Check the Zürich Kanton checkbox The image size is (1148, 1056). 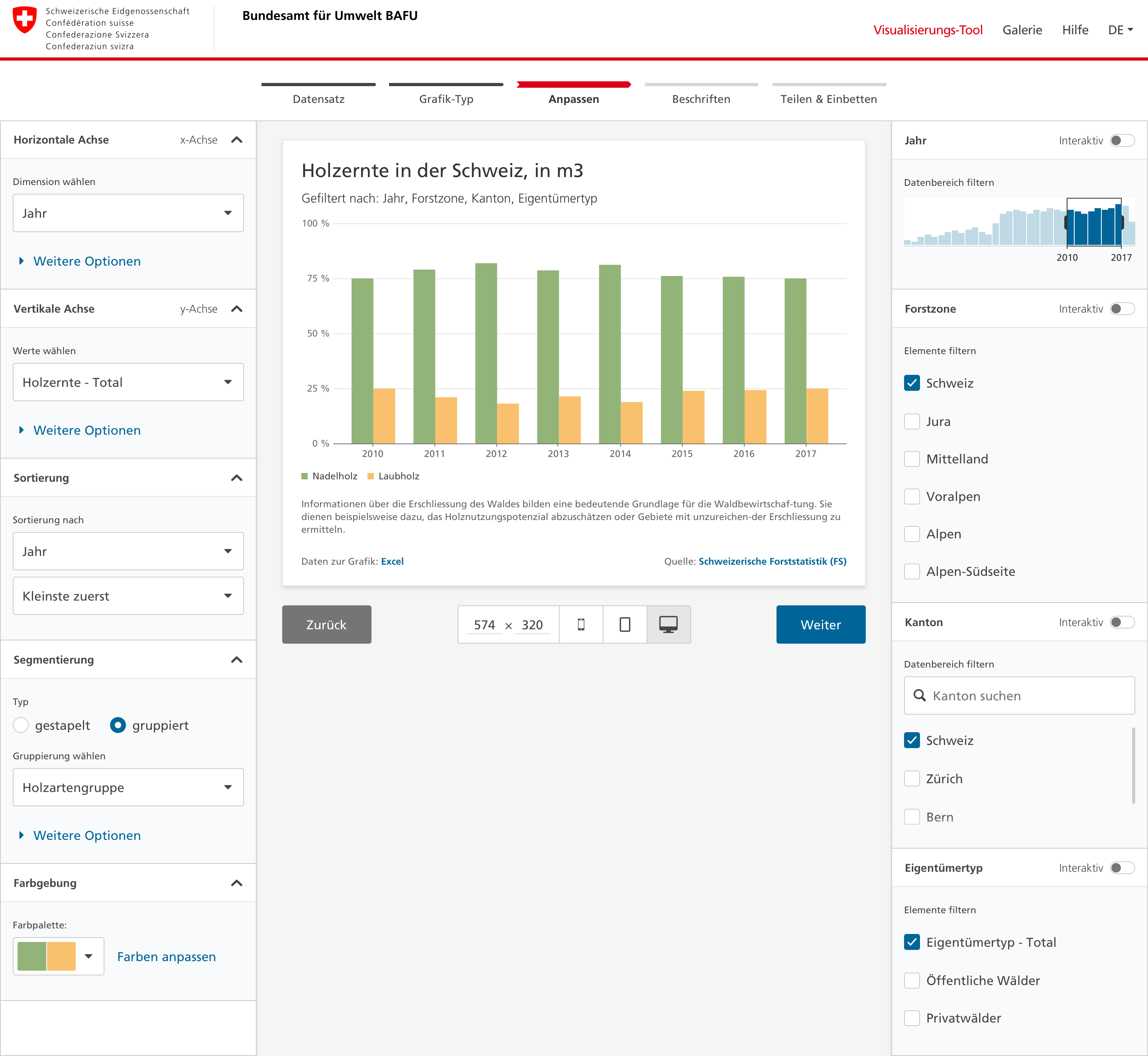pyautogui.click(x=912, y=779)
